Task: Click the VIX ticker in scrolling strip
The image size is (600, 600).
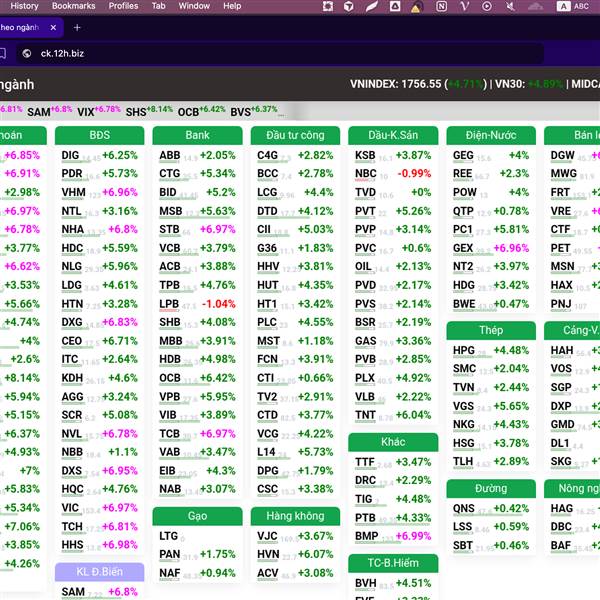Action: pos(86,111)
